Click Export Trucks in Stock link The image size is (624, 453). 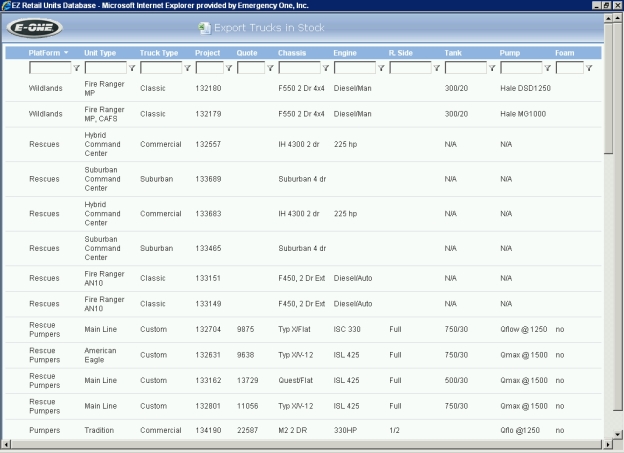[x=269, y=28]
